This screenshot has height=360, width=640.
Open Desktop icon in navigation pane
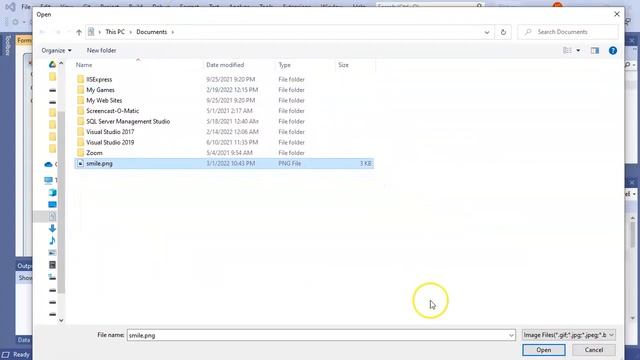click(53, 204)
